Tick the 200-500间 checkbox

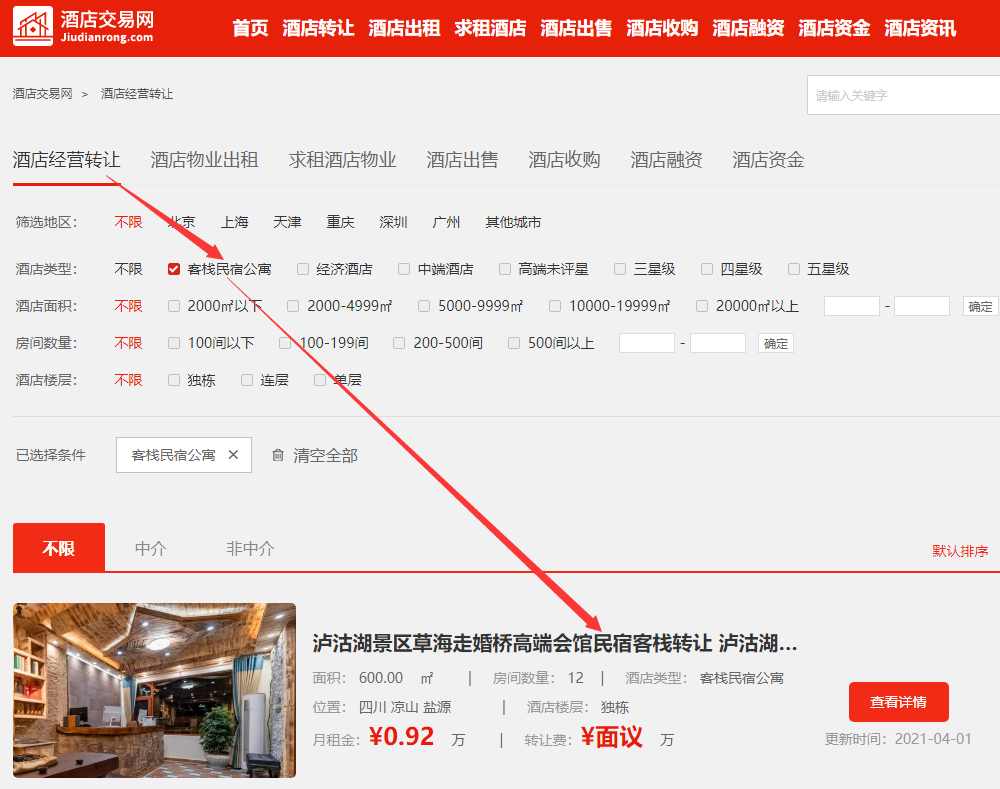tap(399, 343)
